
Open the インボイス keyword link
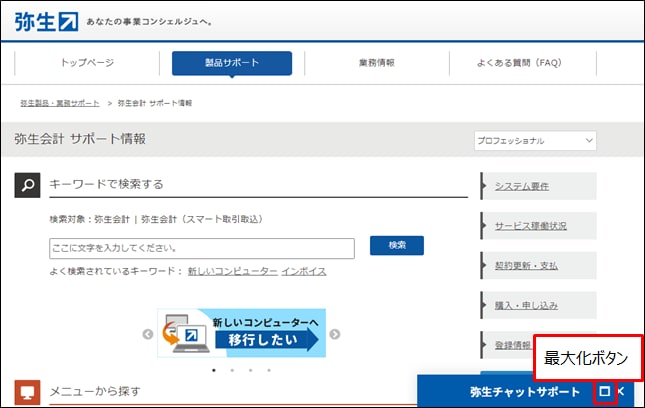pyautogui.click(x=304, y=271)
